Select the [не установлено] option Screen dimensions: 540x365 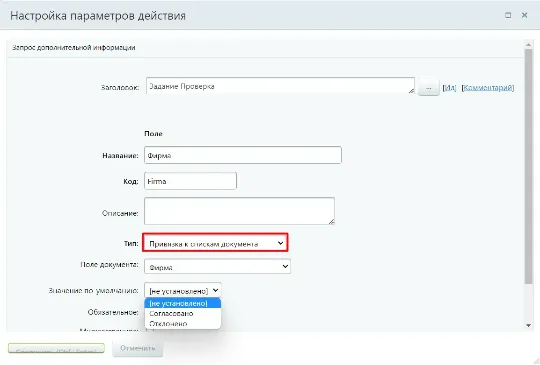183,303
